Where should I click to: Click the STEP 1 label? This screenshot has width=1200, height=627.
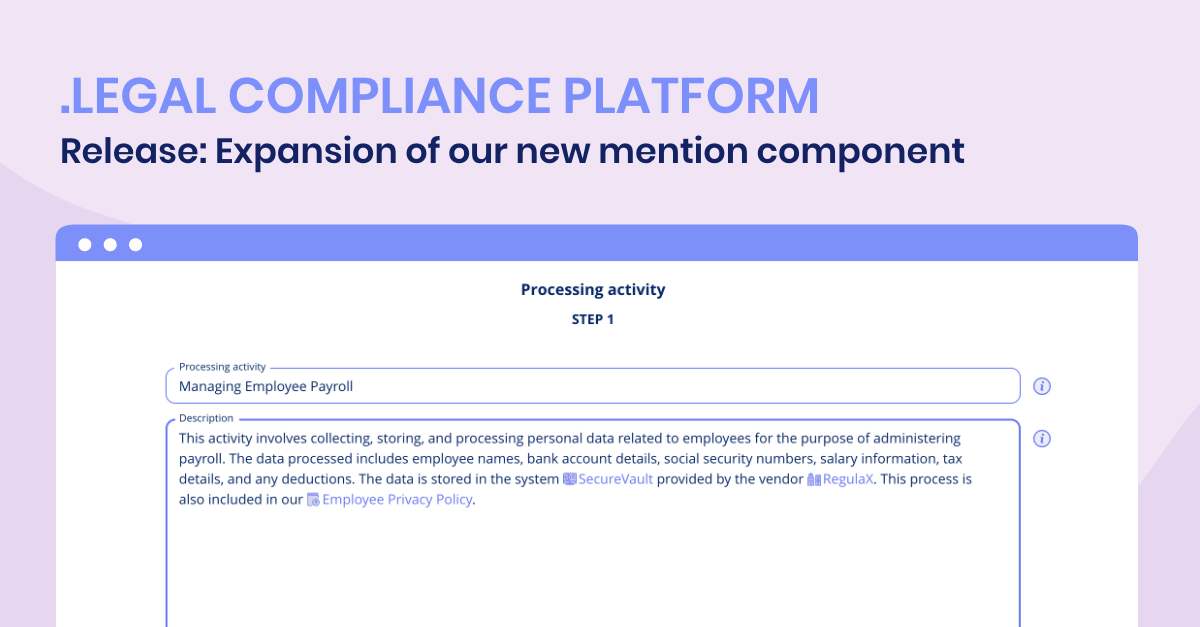pos(593,320)
